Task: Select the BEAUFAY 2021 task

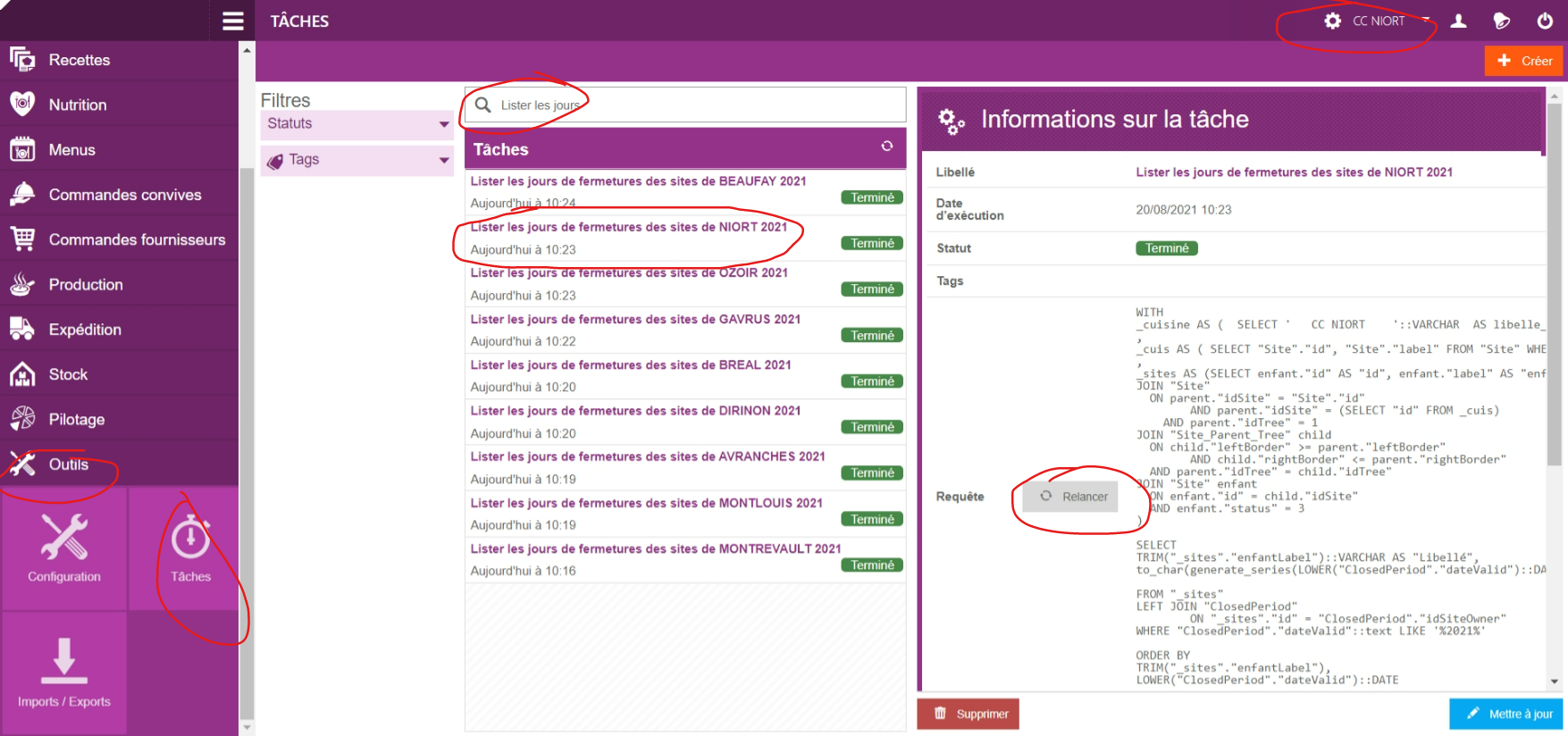Action: coord(685,192)
